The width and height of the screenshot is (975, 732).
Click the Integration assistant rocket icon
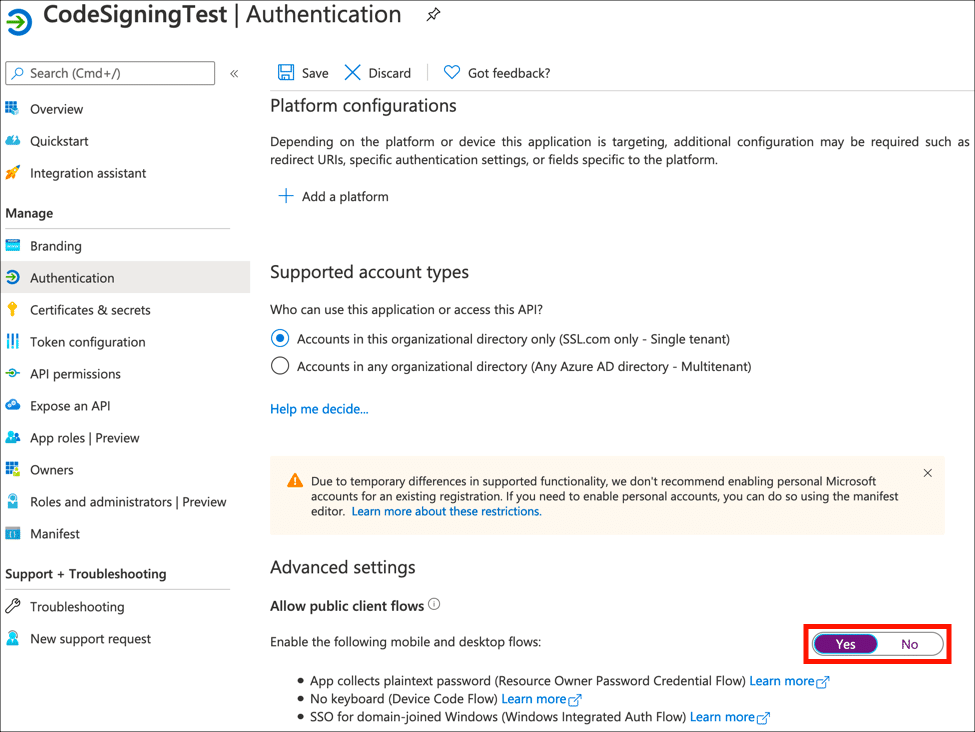click(x=13, y=173)
